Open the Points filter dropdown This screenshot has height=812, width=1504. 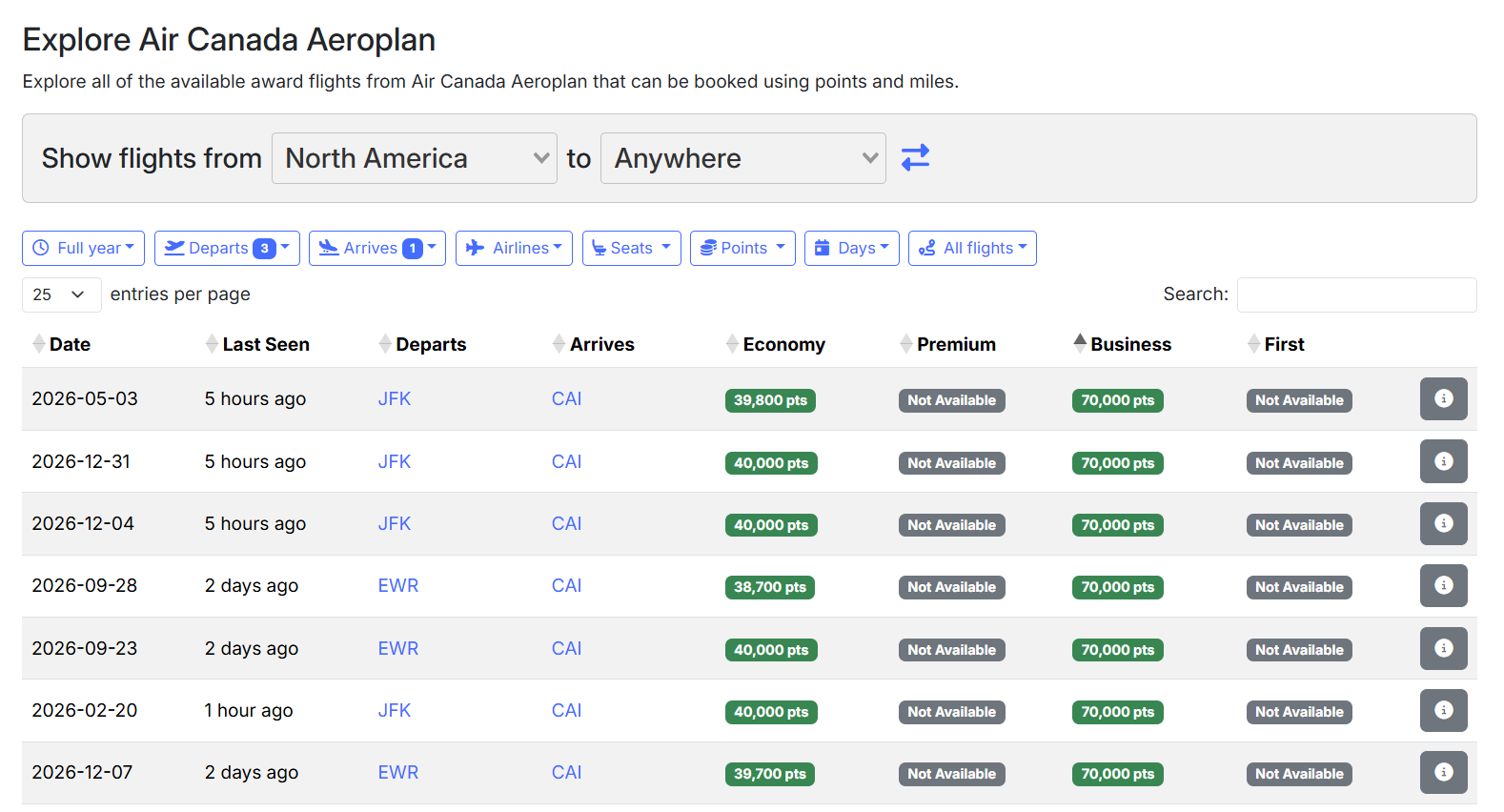742,248
